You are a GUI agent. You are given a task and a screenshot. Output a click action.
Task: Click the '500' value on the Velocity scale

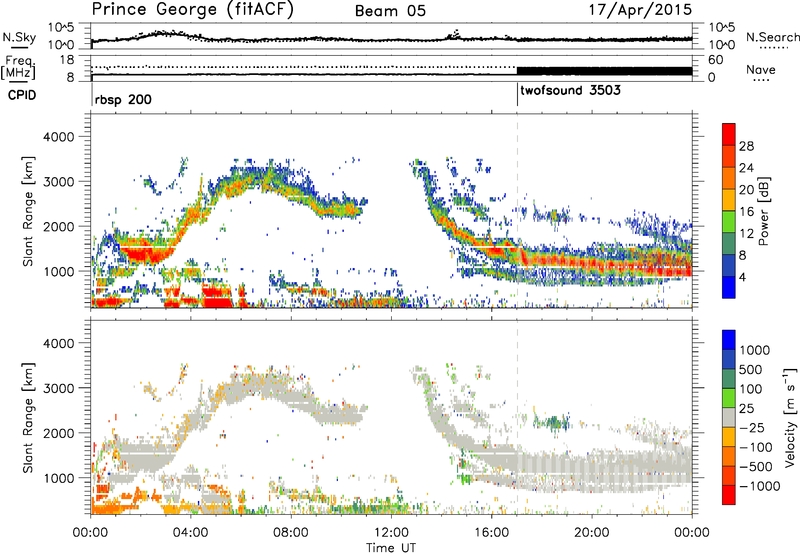(x=750, y=370)
